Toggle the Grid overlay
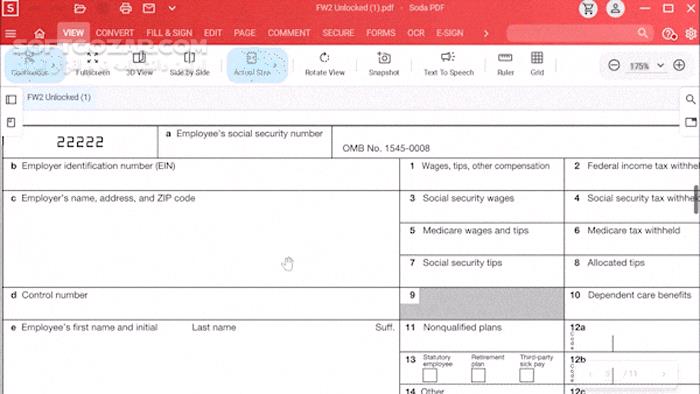The width and height of the screenshot is (700, 394). (537, 64)
